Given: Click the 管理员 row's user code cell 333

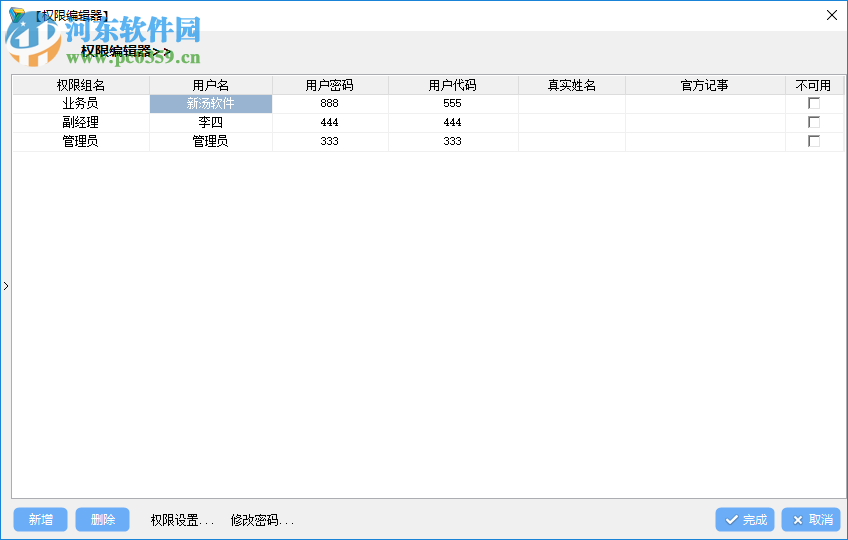Looking at the screenshot, I should 453,141.
